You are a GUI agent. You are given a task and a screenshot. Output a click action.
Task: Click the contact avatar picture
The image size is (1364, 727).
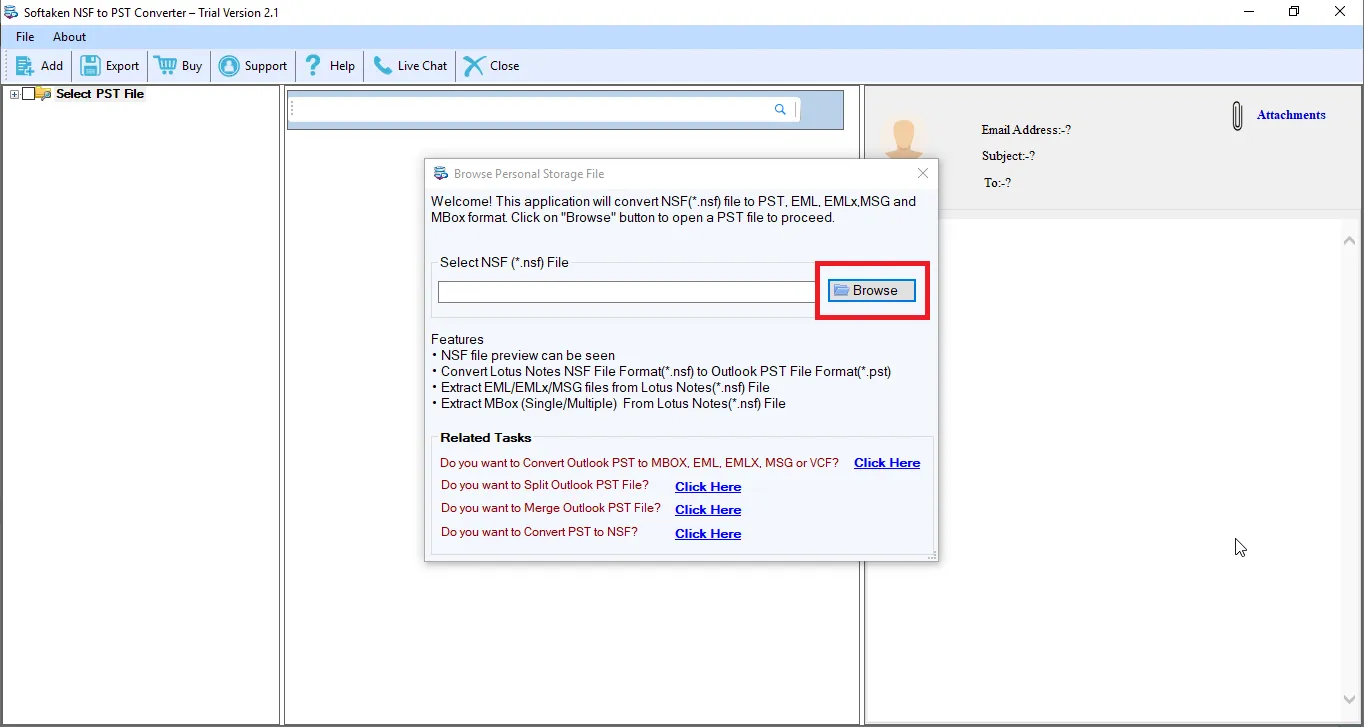tap(904, 139)
